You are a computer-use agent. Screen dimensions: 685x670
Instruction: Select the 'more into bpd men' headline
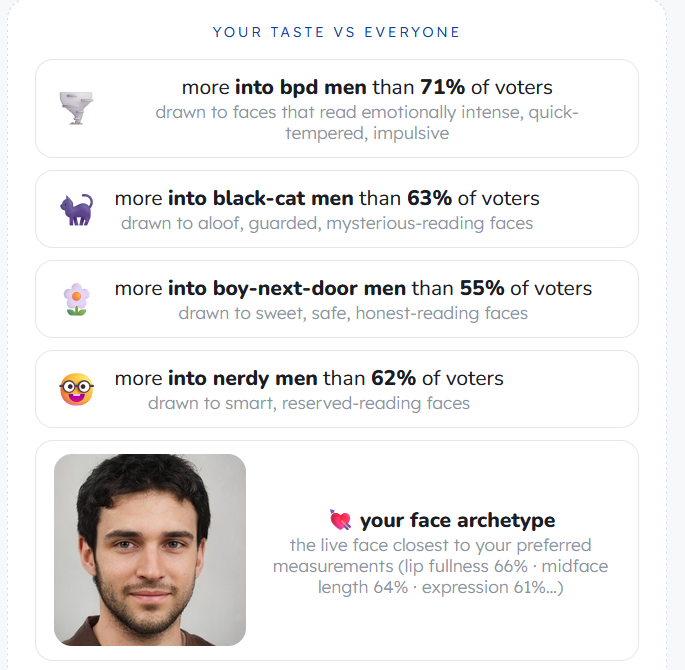274,87
